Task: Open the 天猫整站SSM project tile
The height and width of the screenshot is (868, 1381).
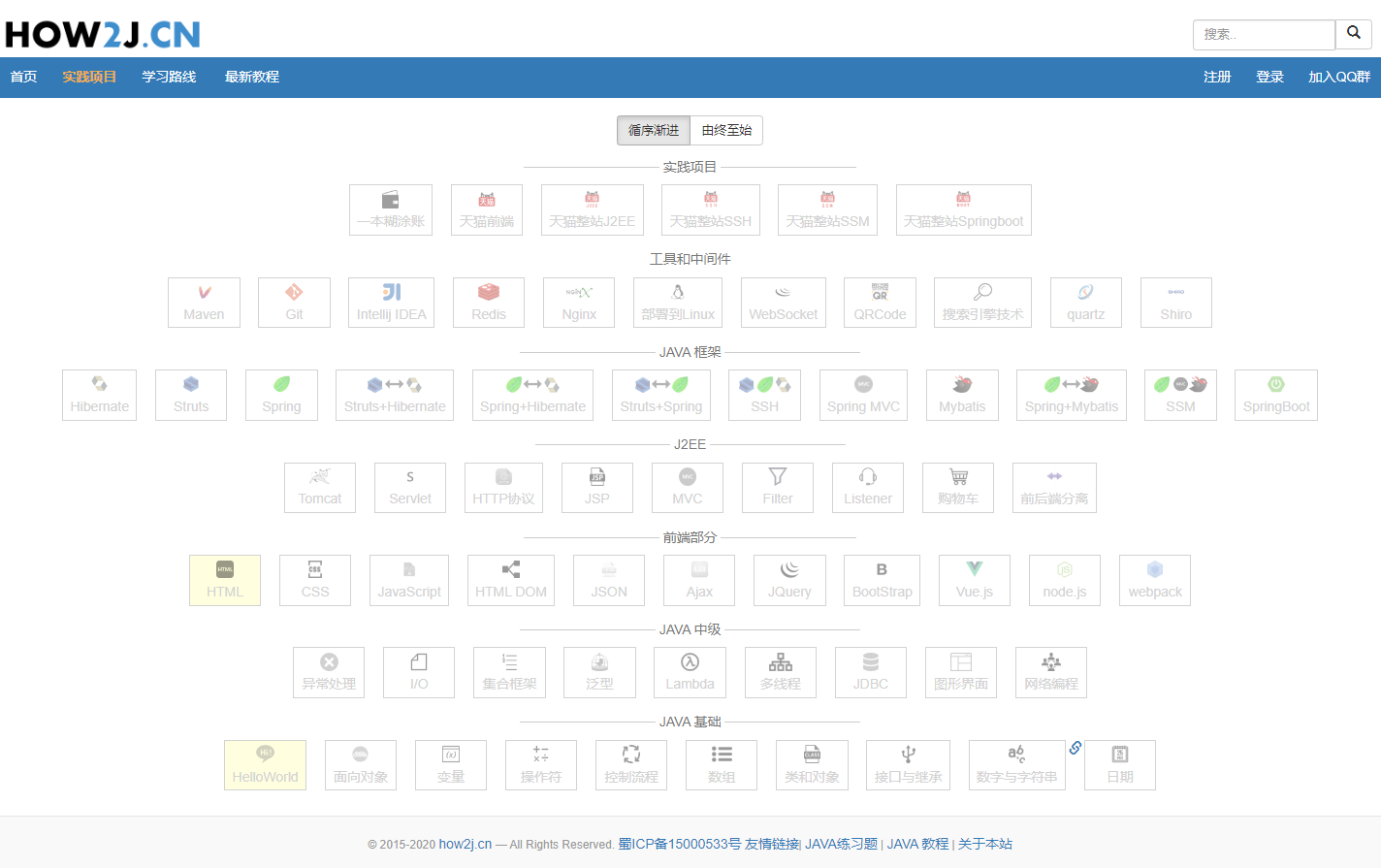Action: coord(827,209)
